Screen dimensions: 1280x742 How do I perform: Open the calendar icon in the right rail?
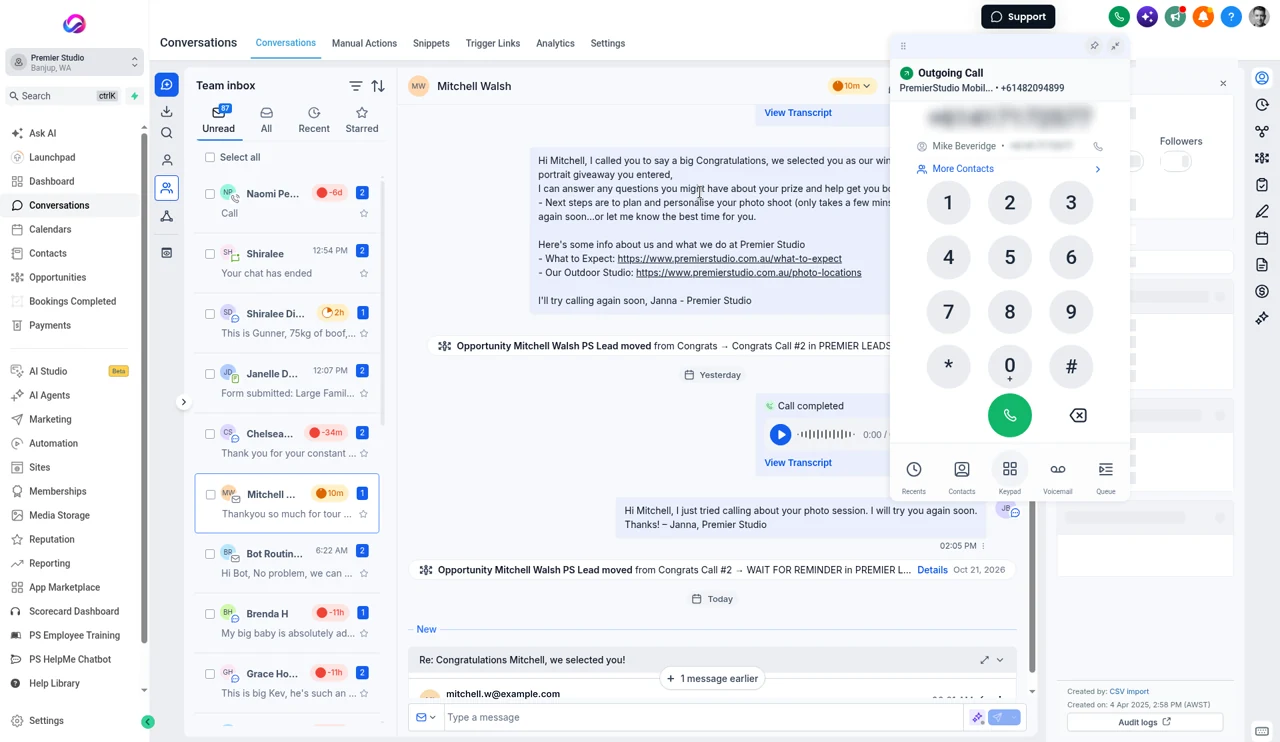pos(1262,238)
